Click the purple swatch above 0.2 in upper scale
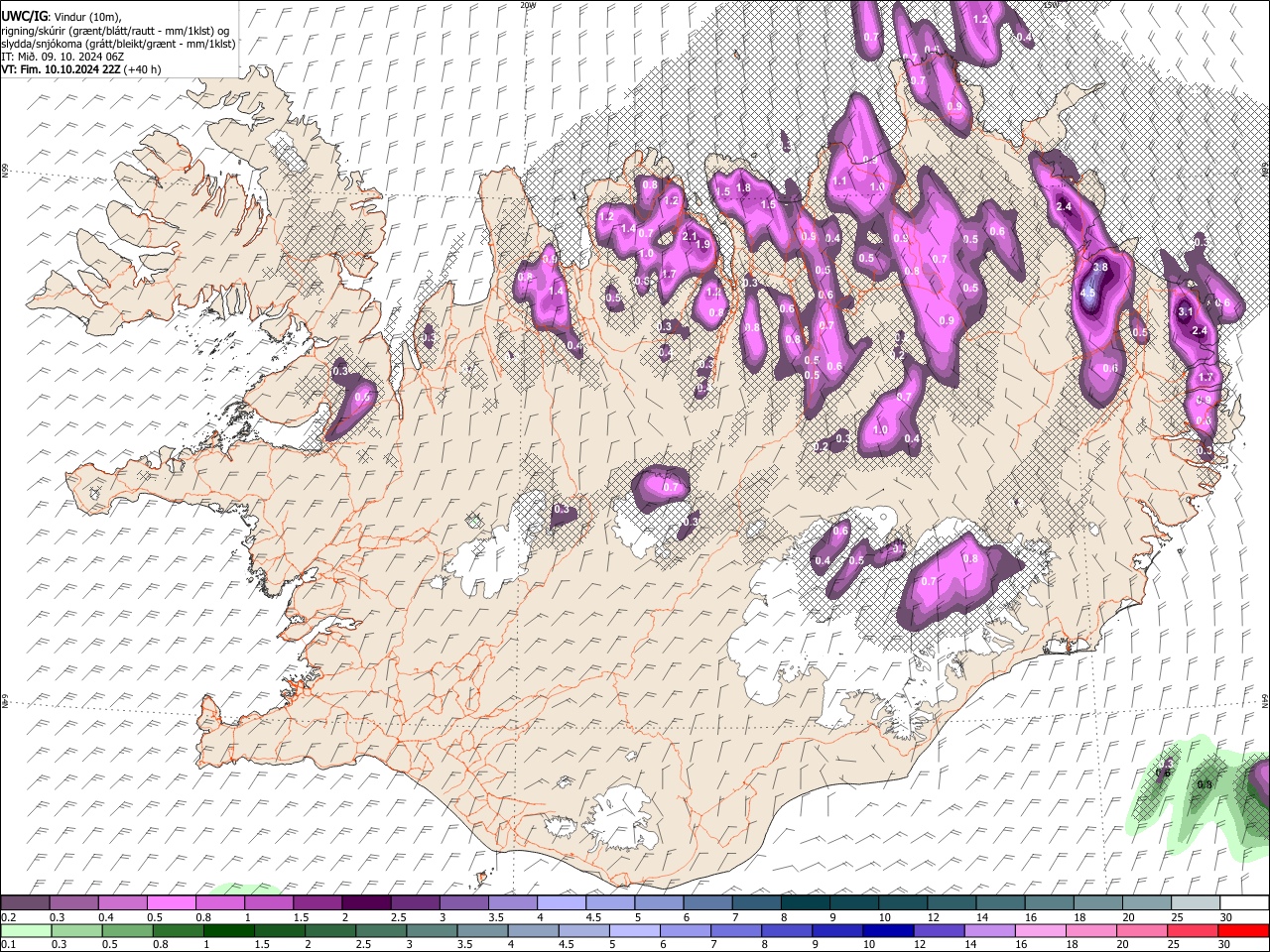Viewport: 1270px width, 952px height. [25, 902]
